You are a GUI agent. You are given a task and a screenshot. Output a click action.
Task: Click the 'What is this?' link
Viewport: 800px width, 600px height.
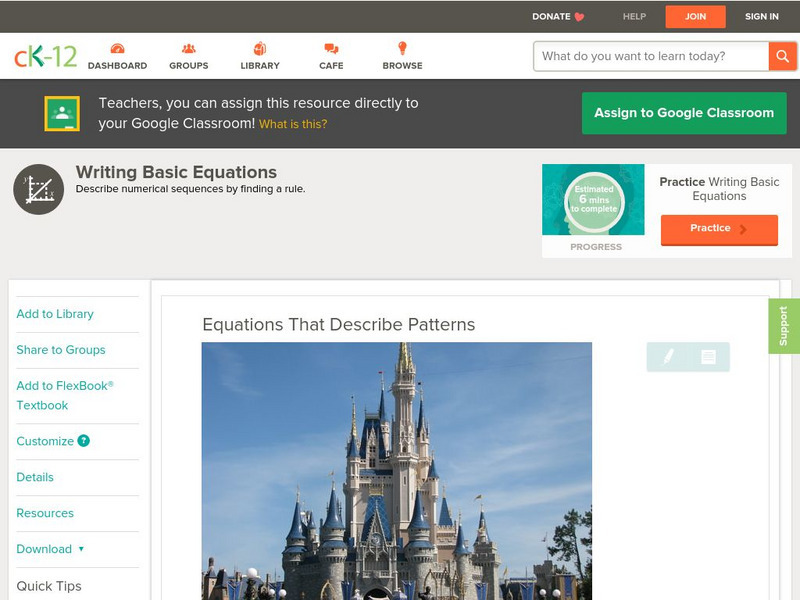pos(293,124)
